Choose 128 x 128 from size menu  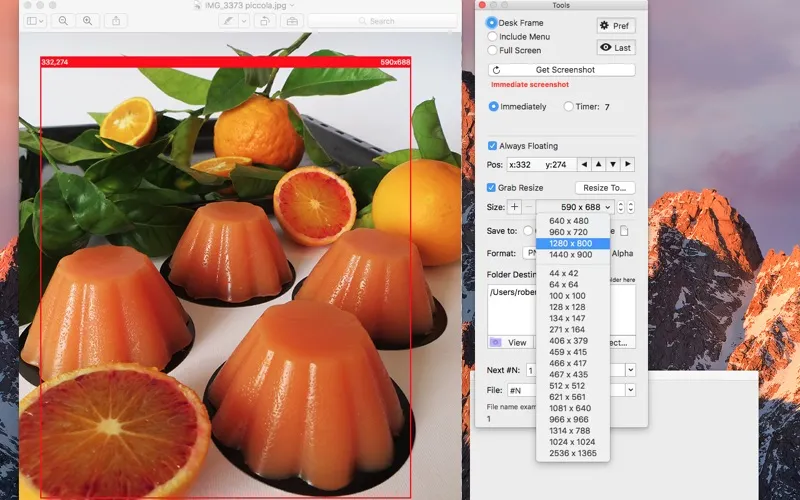tap(573, 307)
